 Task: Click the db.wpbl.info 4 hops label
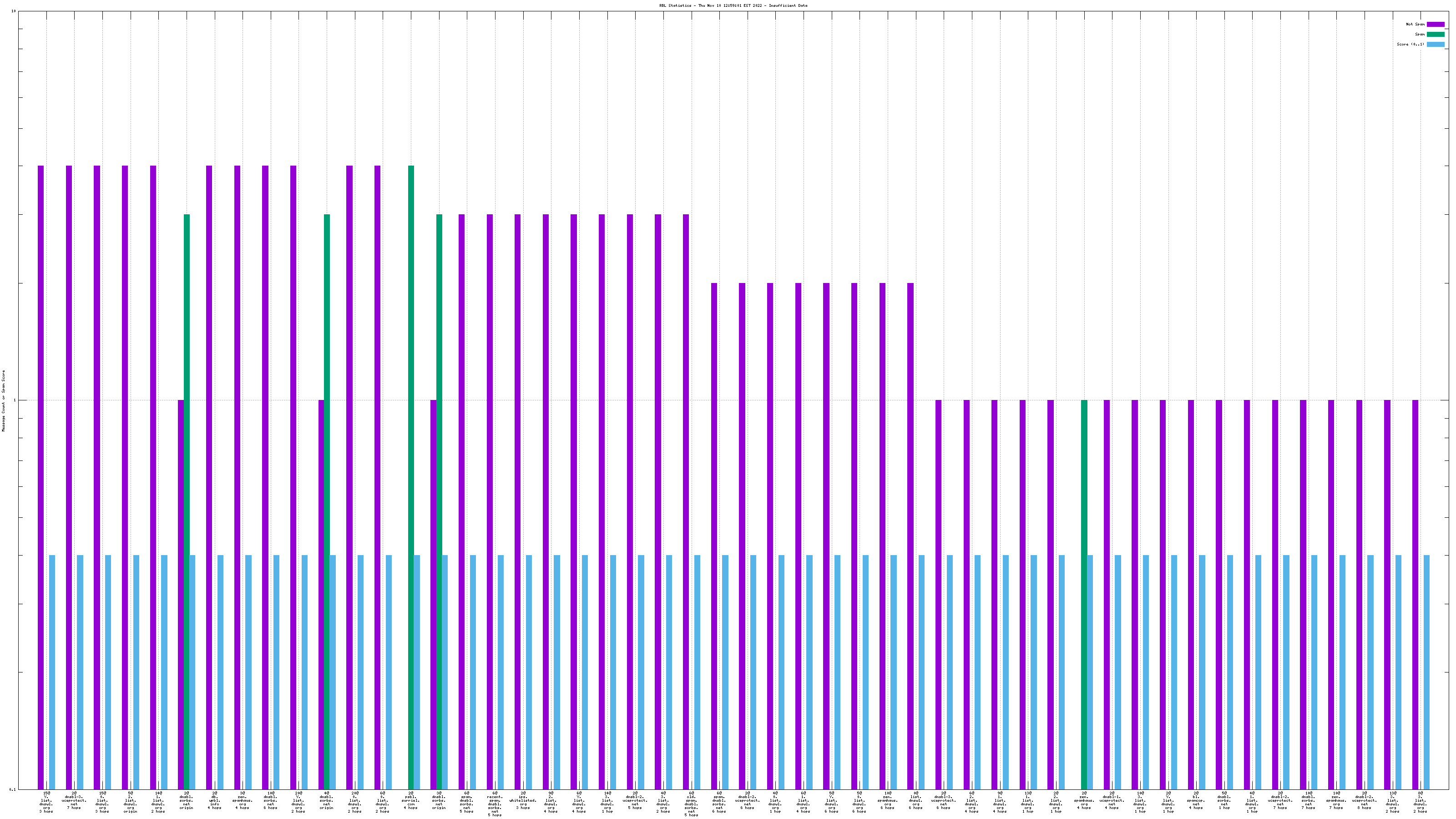[215, 800]
